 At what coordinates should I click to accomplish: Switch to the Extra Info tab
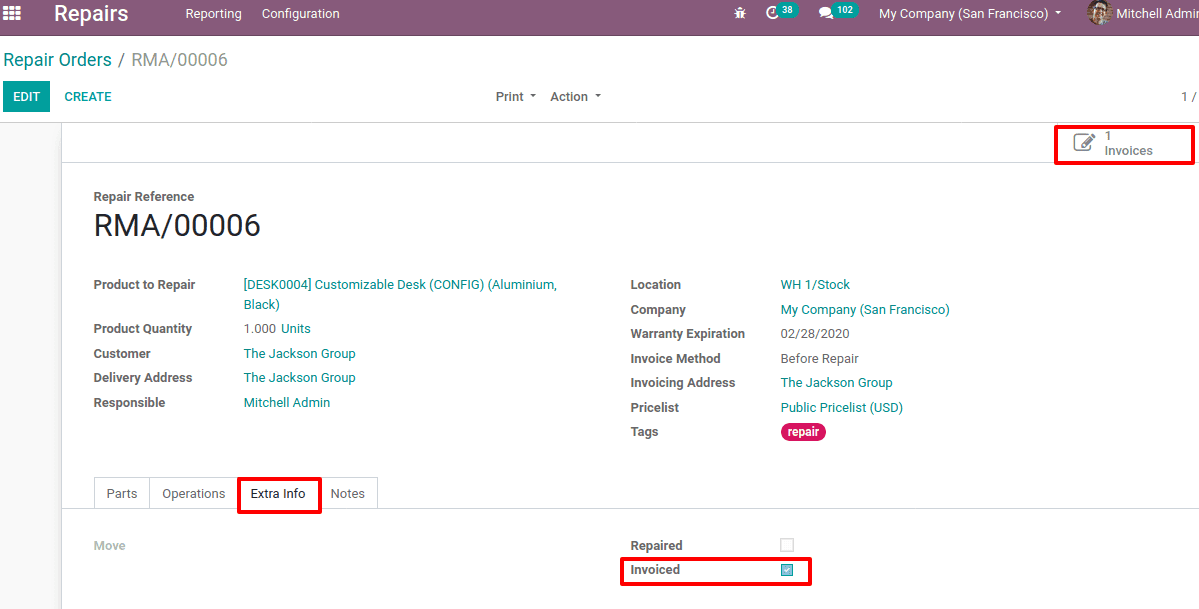pos(278,493)
